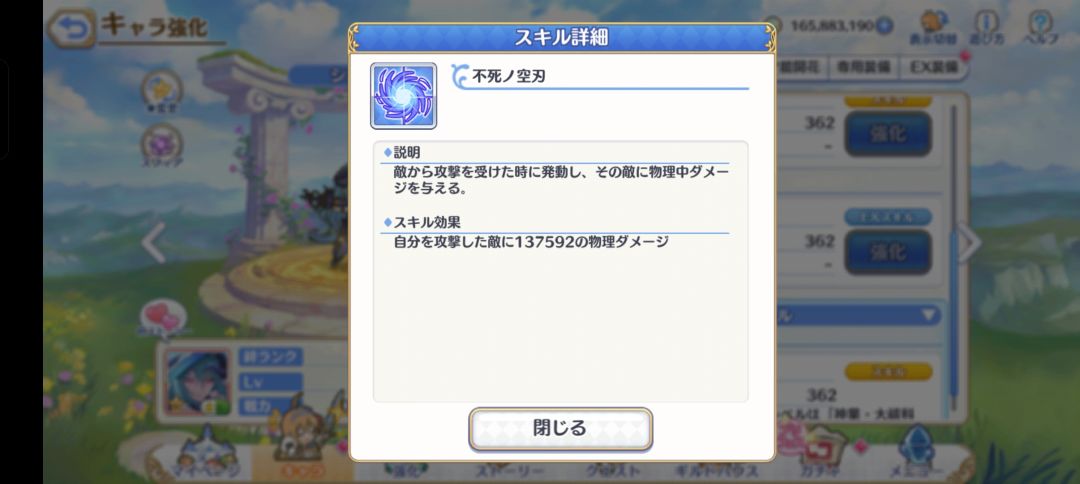
Task: Tap the 不死ノ空刃 skill icon
Action: (x=403, y=96)
